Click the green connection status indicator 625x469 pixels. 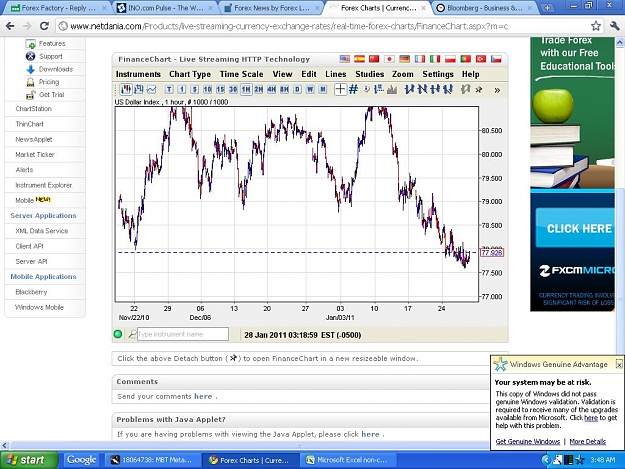pos(118,334)
